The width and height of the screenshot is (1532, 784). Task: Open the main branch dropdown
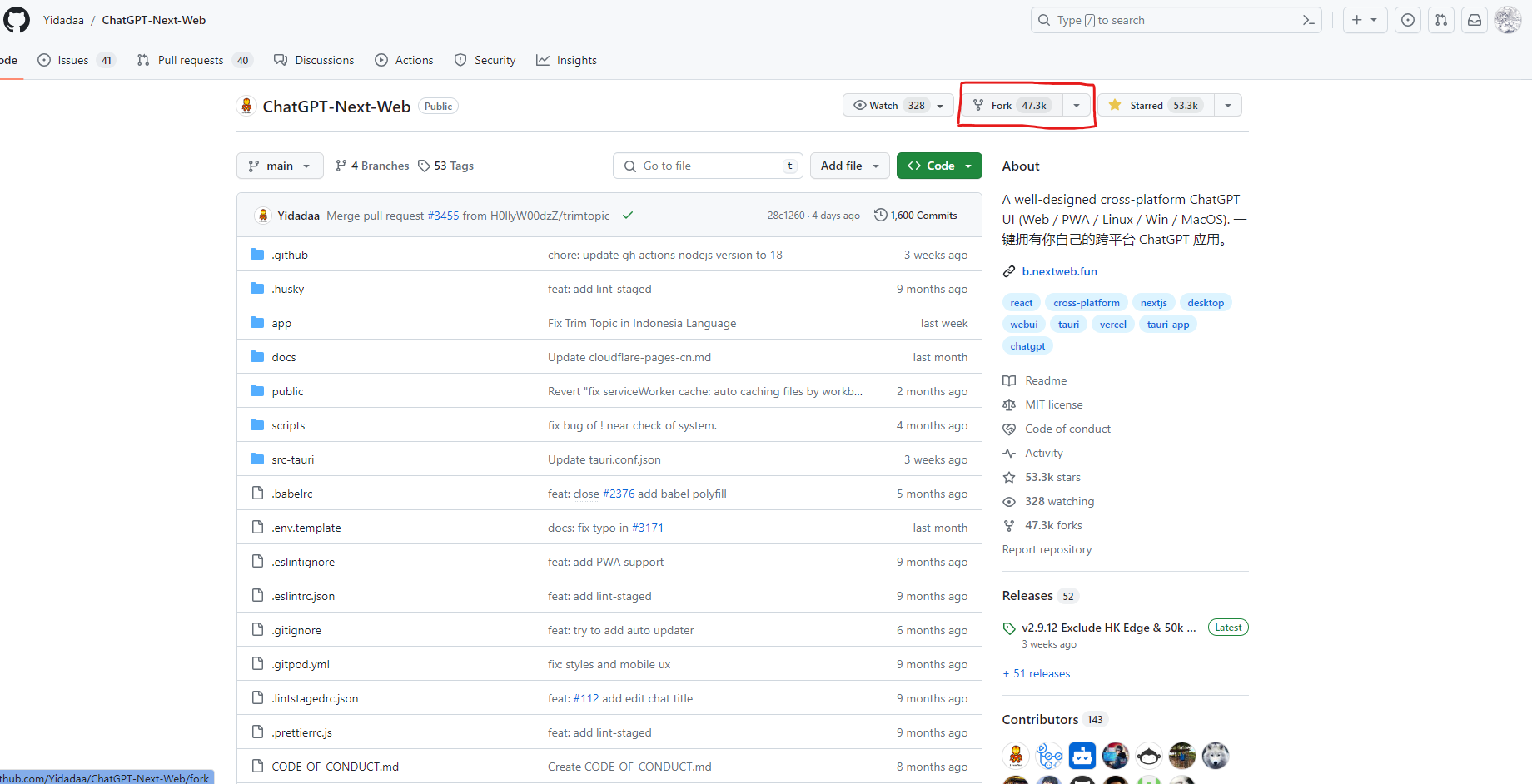280,166
